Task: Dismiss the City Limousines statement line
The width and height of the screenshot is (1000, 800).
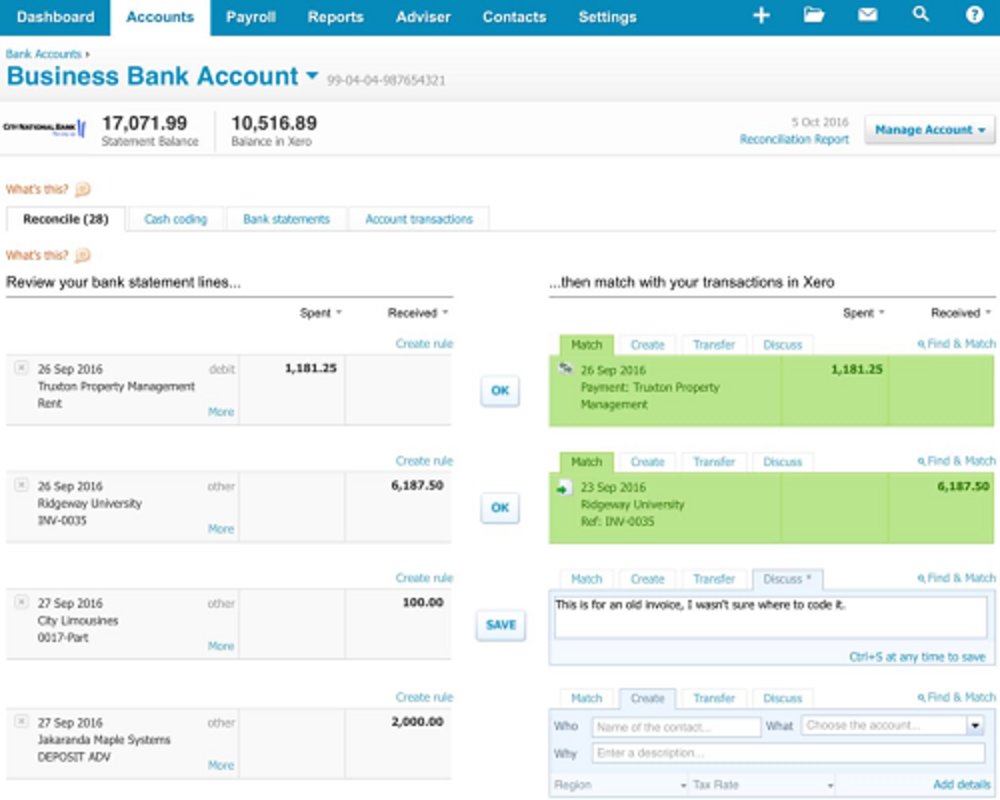Action: click(x=21, y=602)
